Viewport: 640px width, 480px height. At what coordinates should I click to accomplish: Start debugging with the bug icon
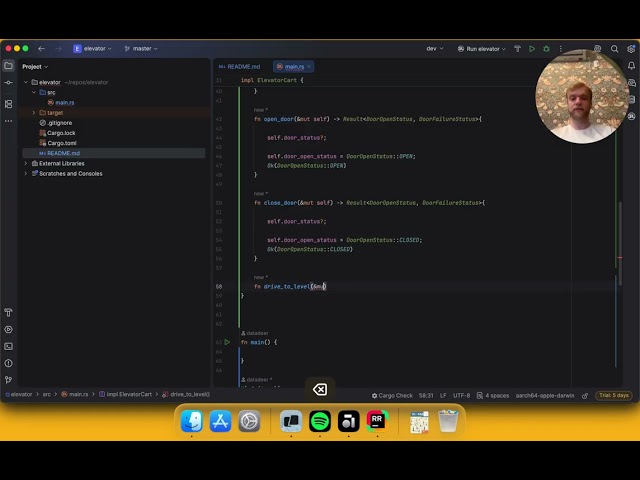[x=546, y=49]
